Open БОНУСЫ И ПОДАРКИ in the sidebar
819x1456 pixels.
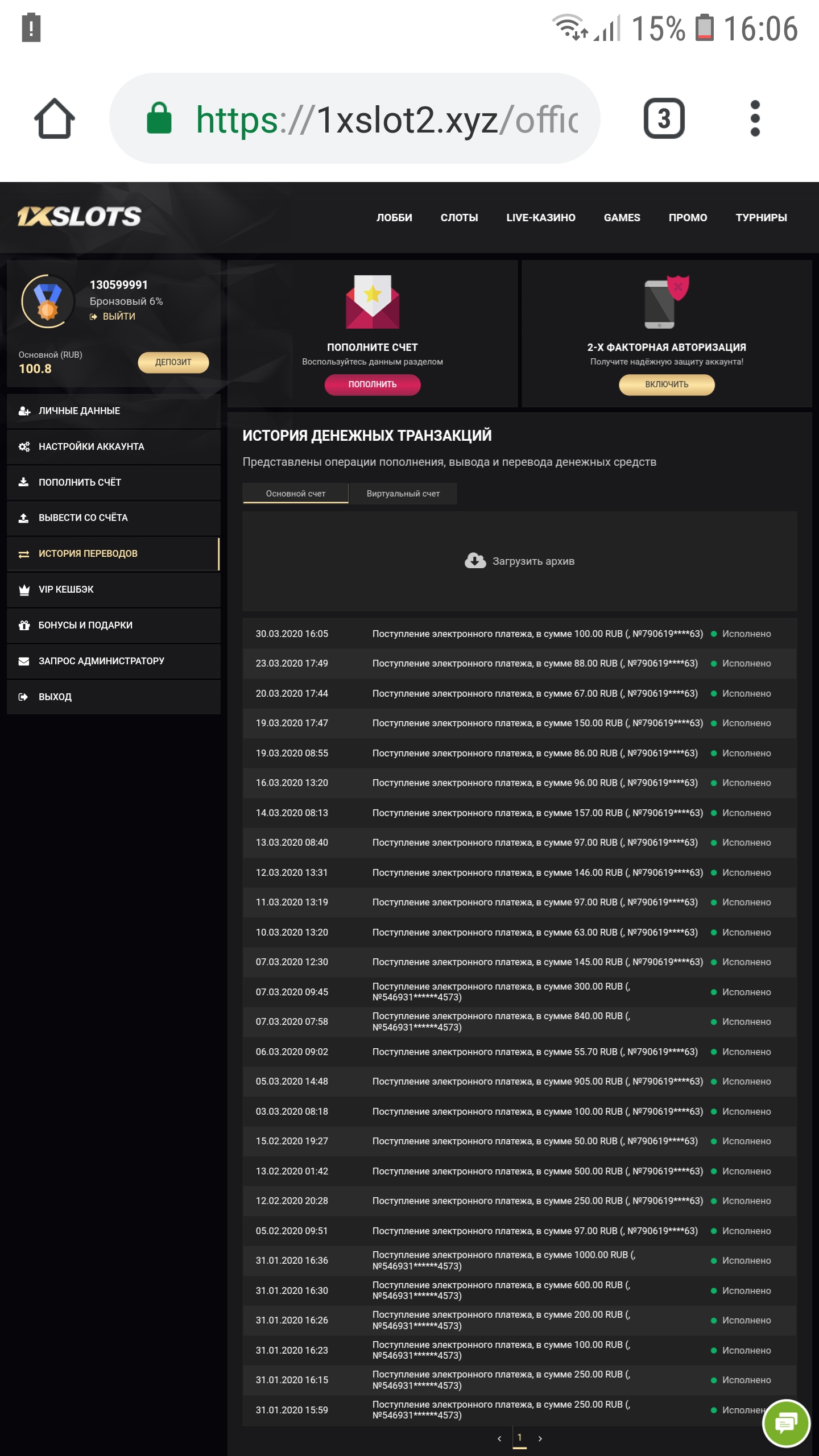point(114,626)
